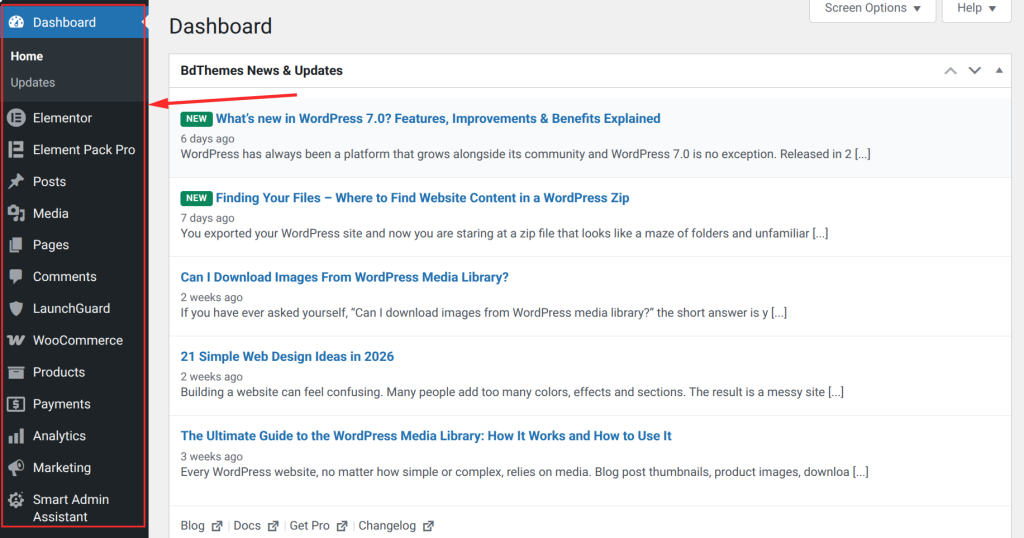Click NEW badge on WordPress 7.0 article
1024x538 pixels.
tap(196, 119)
